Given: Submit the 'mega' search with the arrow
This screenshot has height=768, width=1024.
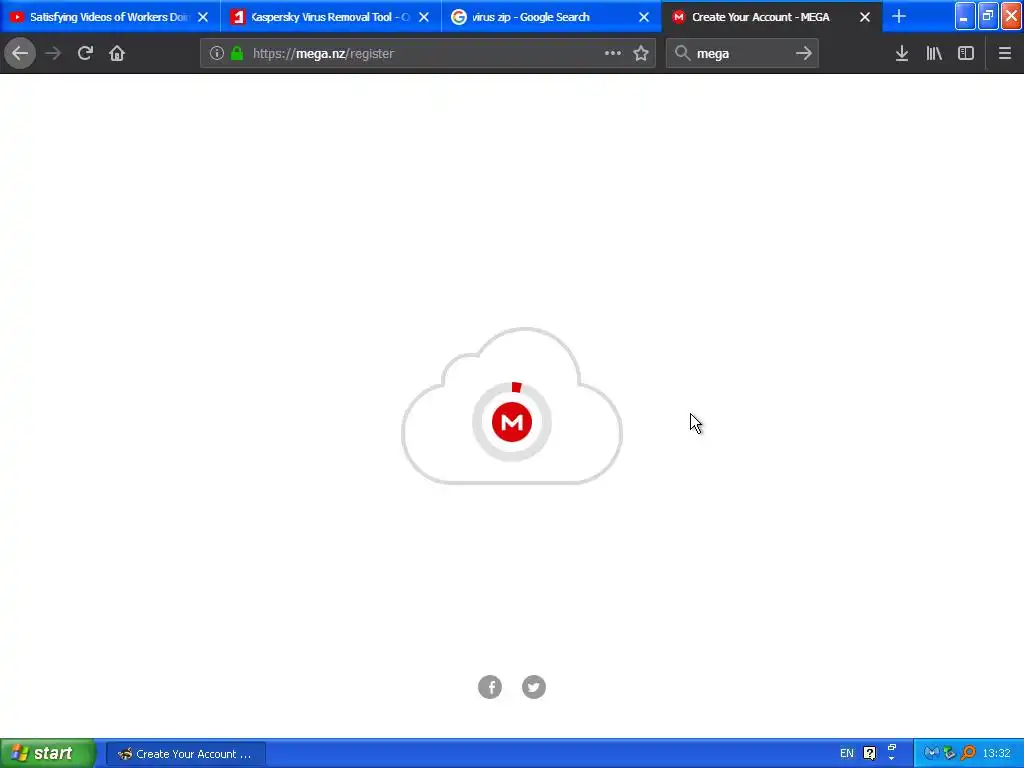Looking at the screenshot, I should (804, 54).
